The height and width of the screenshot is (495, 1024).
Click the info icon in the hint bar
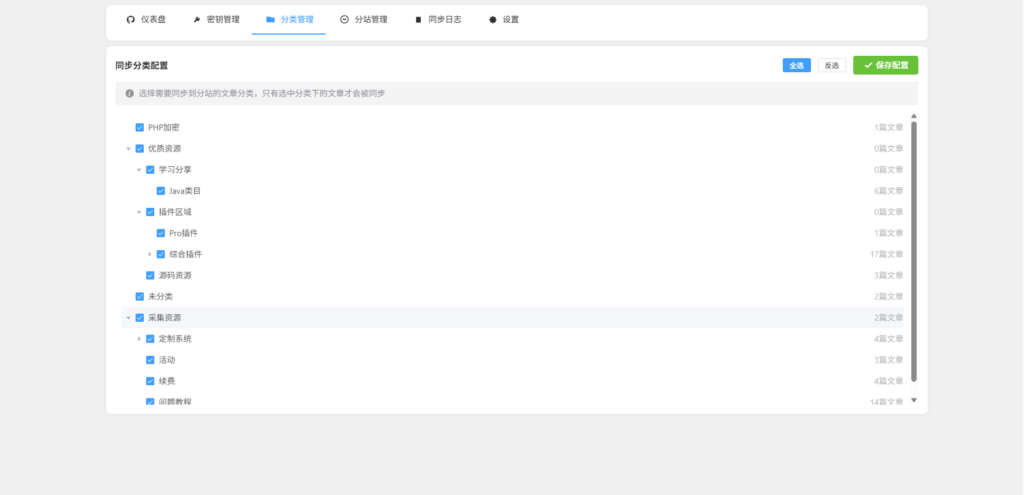(x=129, y=93)
